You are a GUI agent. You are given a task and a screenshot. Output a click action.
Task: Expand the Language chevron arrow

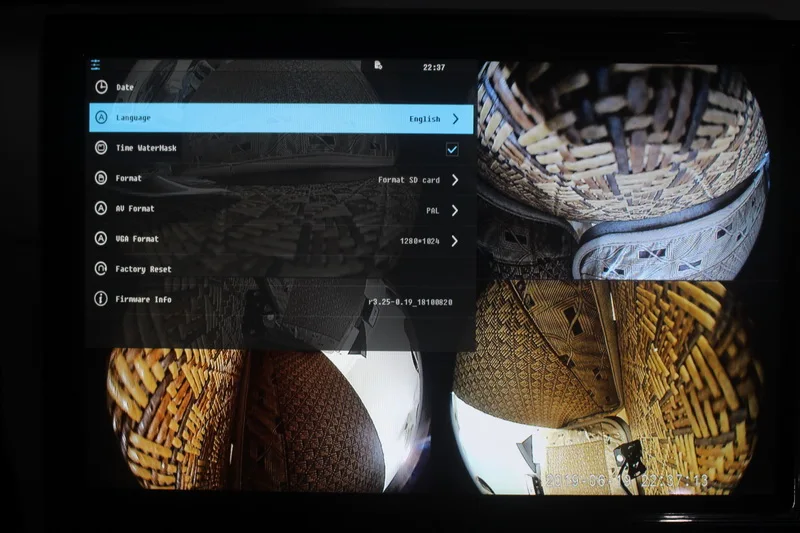pyautogui.click(x=456, y=119)
